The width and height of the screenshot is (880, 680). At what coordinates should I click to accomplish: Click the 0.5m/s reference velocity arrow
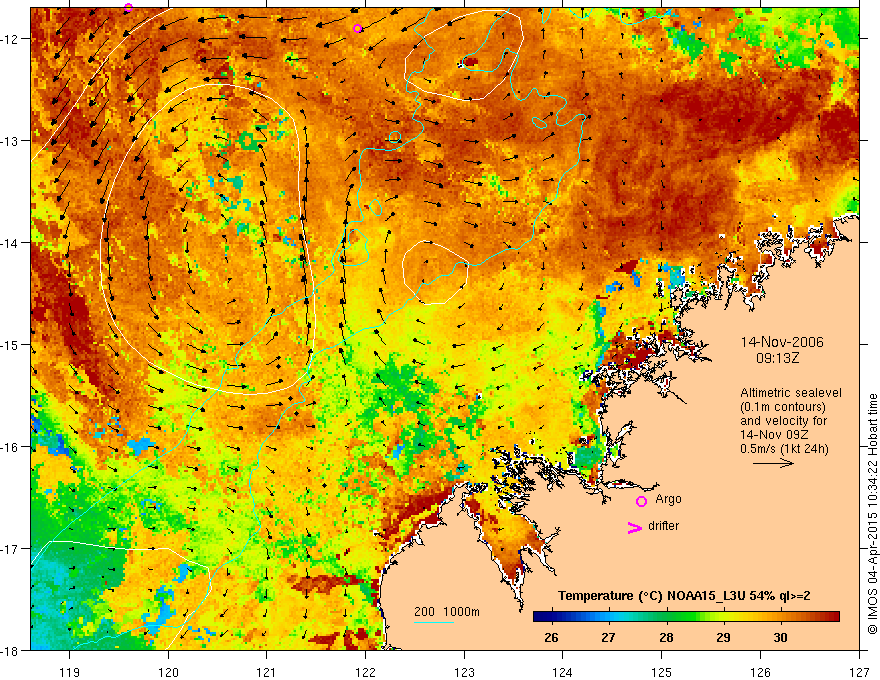tap(773, 463)
